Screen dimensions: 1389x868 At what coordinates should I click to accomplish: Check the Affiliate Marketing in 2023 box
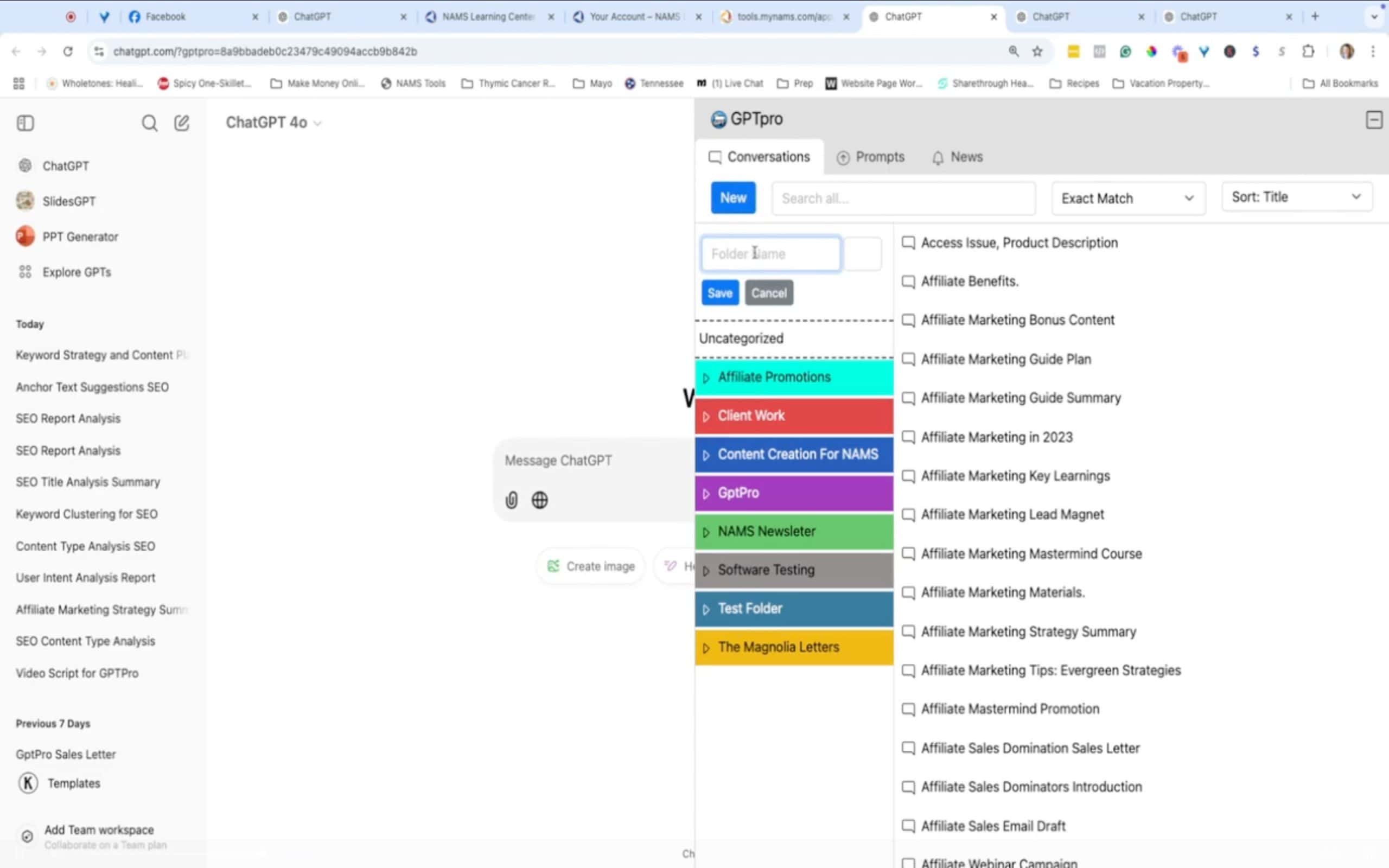click(908, 437)
